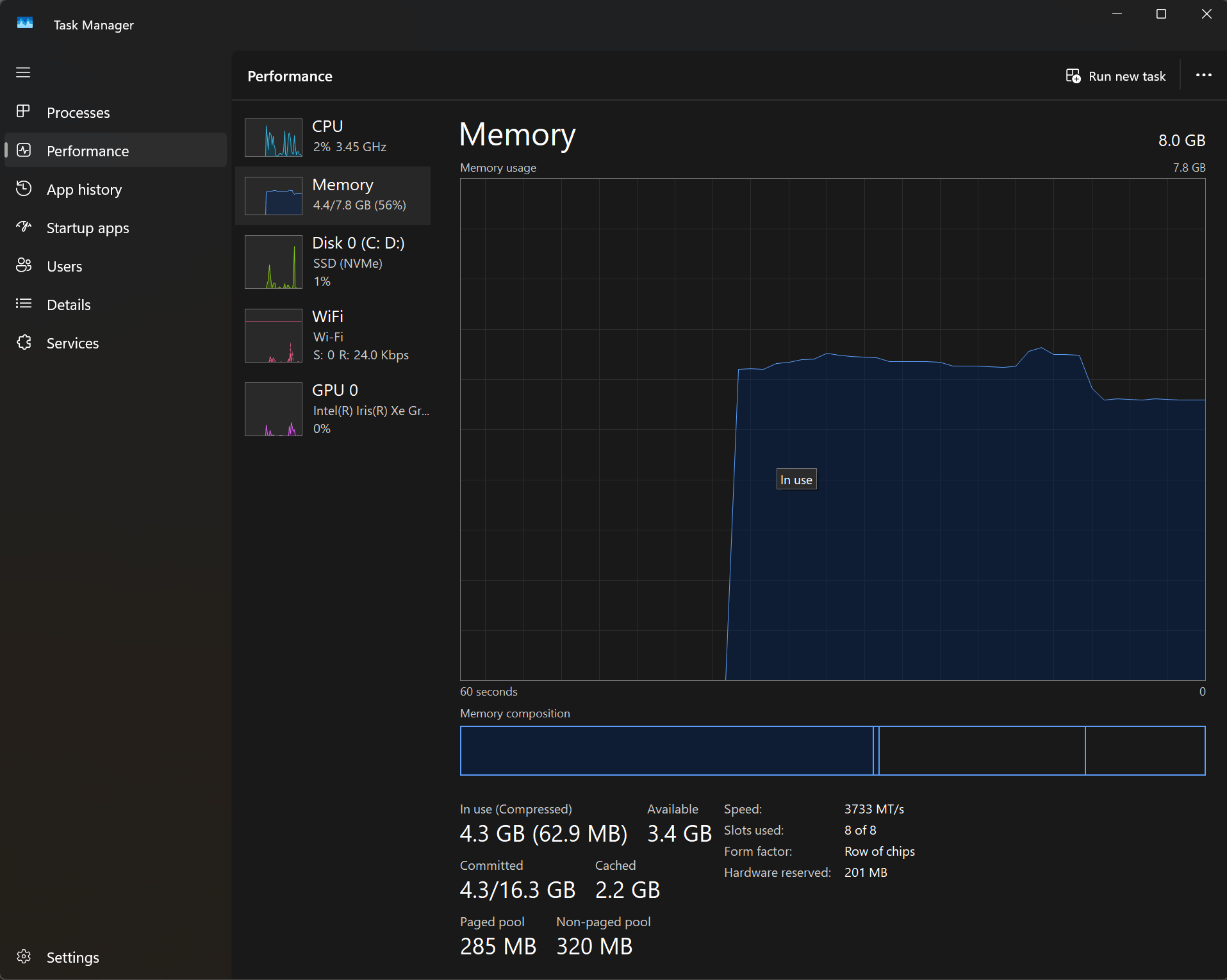Select the CPU mini graph thumbnail
Image resolution: width=1227 pixels, height=980 pixels.
tap(274, 138)
